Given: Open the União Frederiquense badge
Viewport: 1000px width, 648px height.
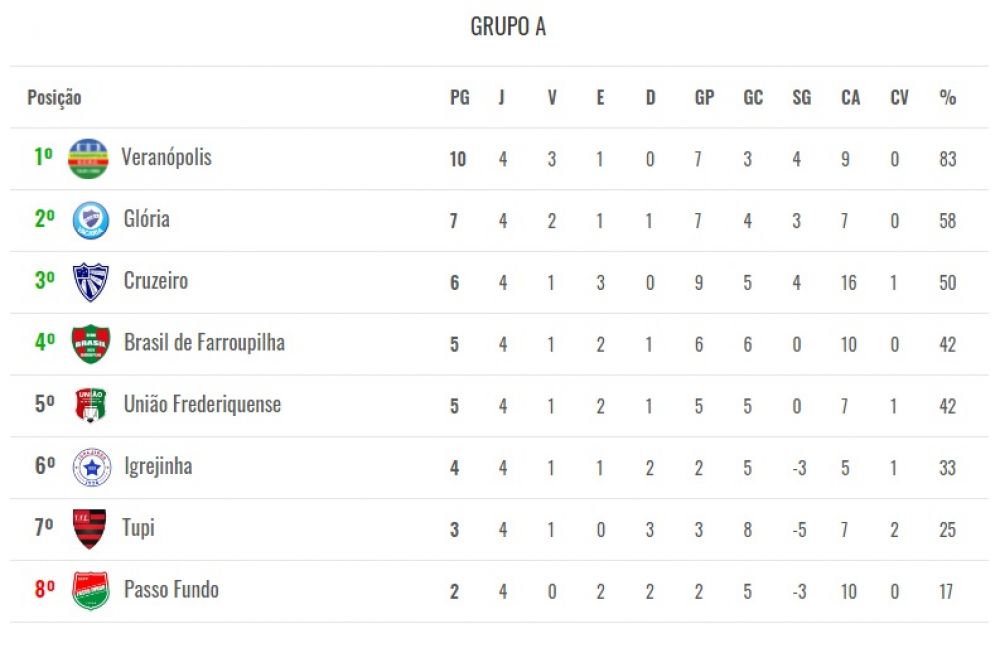Looking at the screenshot, I should [91, 406].
